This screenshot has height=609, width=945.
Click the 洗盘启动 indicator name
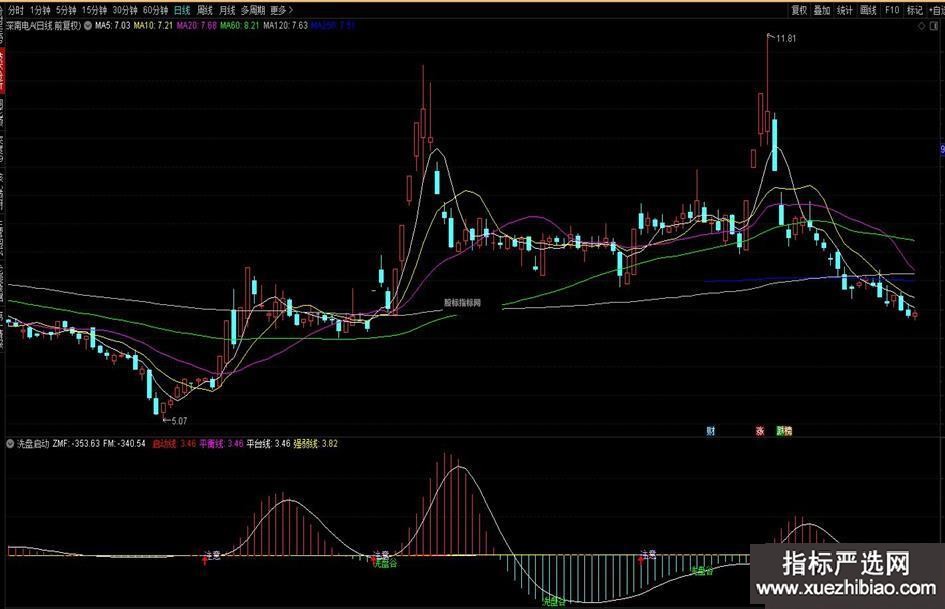pyautogui.click(x=33, y=443)
